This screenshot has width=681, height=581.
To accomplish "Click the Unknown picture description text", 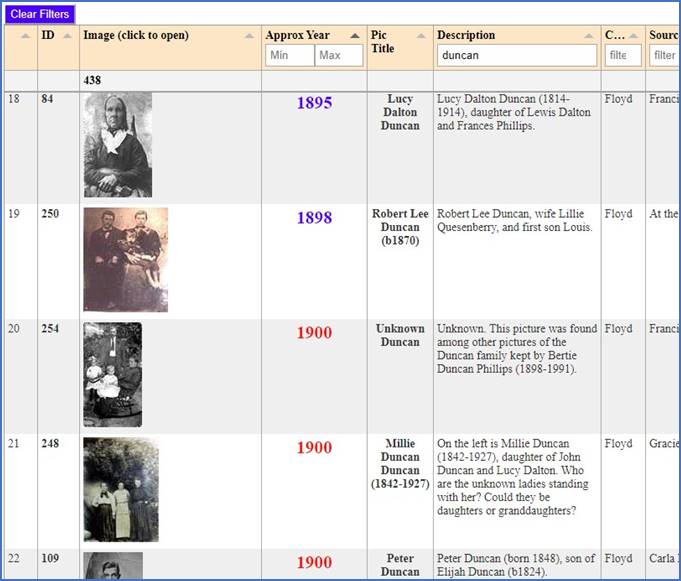I will point(517,349).
